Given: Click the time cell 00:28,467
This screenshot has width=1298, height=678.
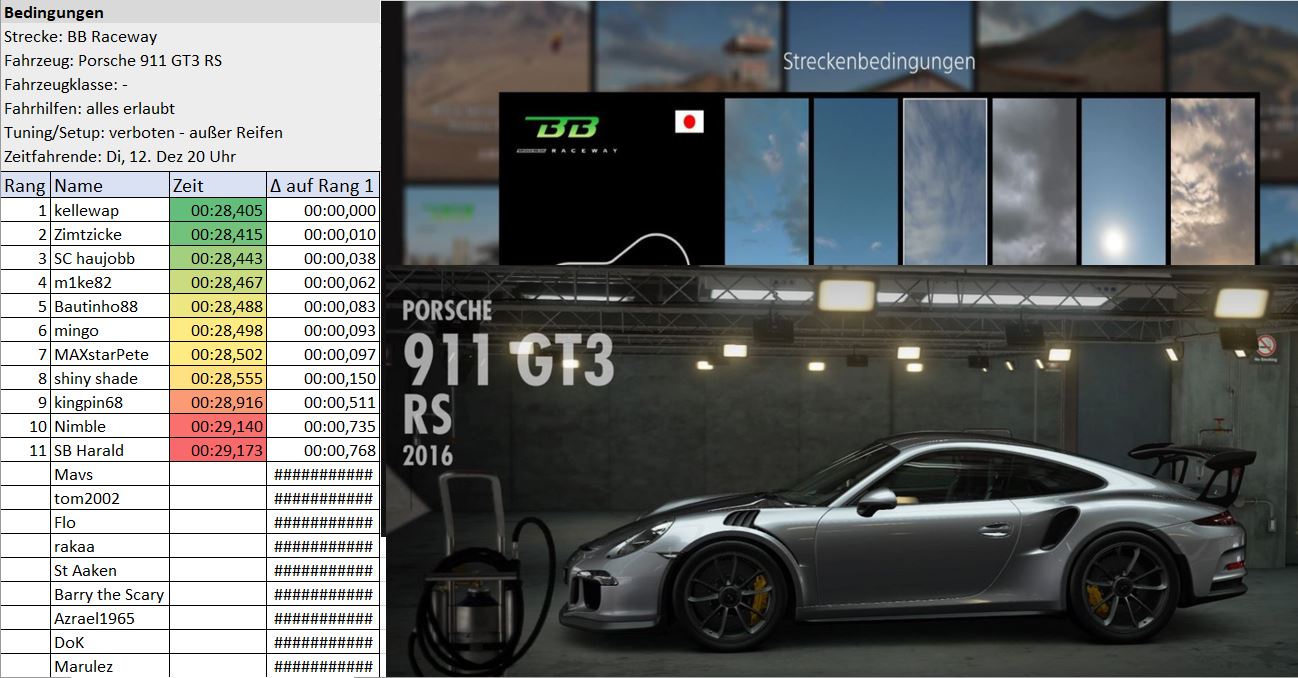Looking at the screenshot, I should 218,282.
